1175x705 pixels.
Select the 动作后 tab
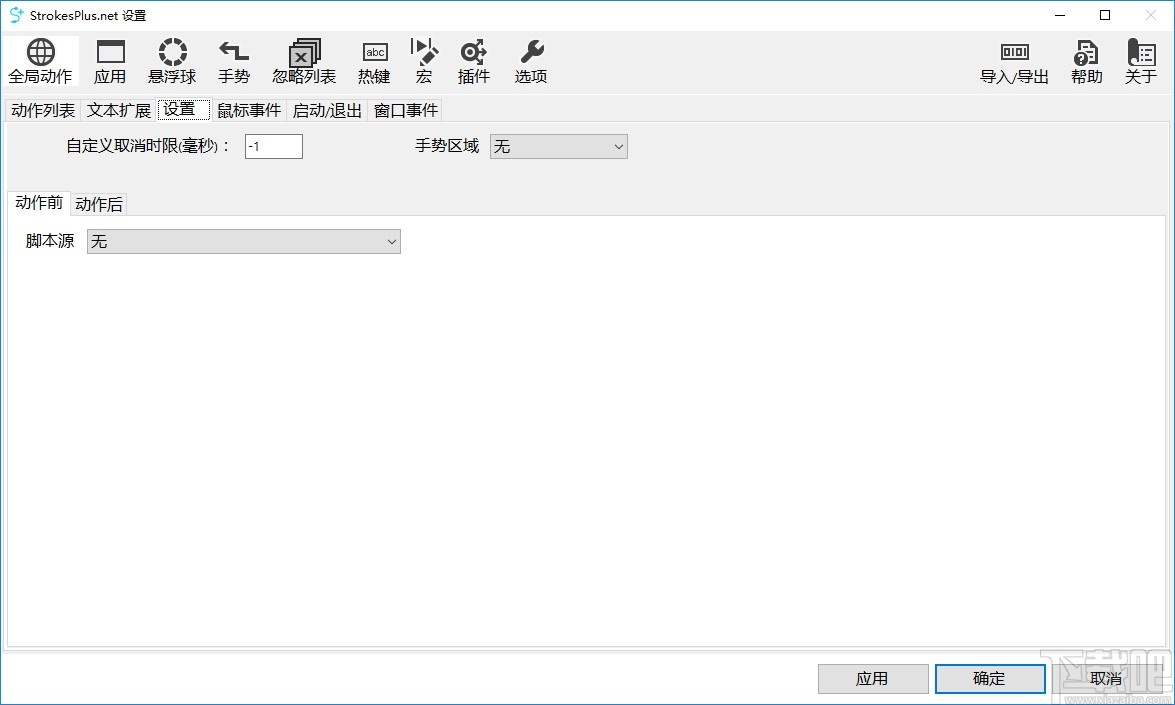coord(98,204)
